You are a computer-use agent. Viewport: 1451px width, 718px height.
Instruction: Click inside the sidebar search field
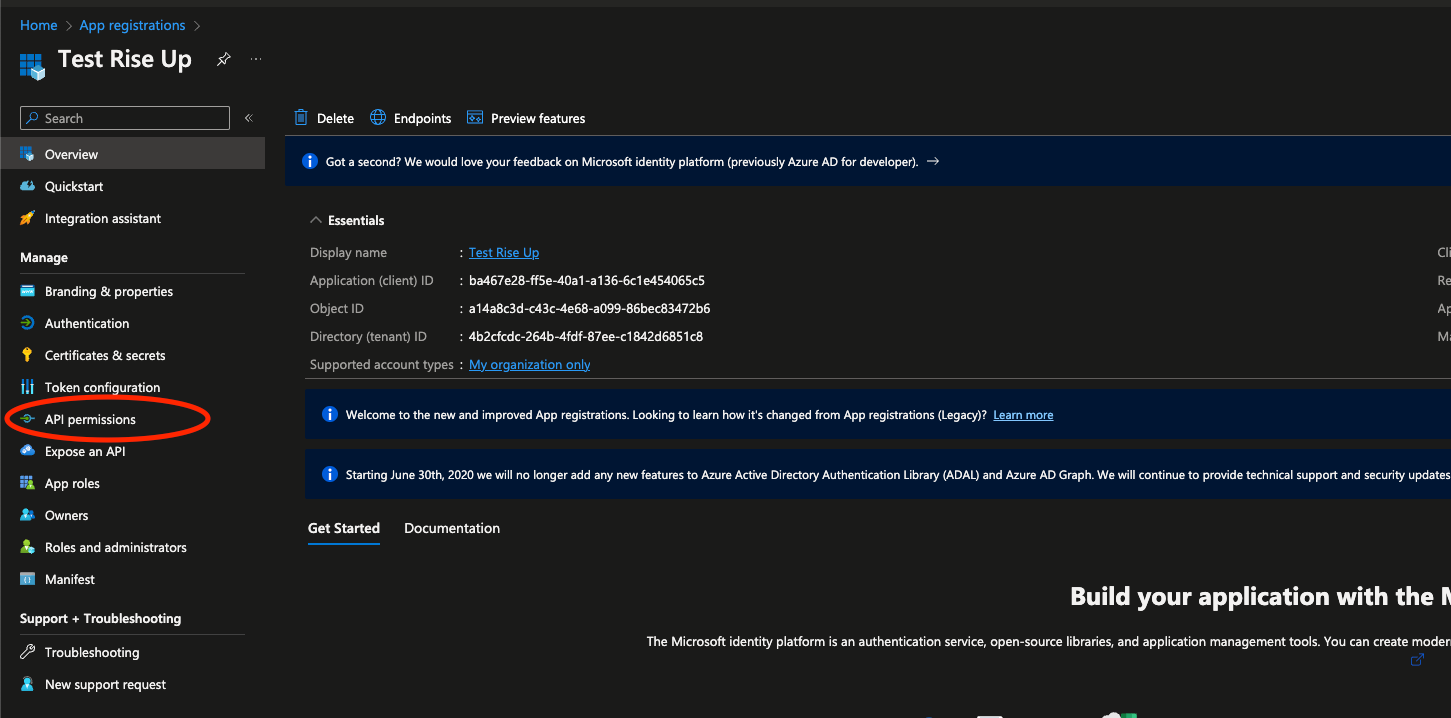tap(124, 117)
